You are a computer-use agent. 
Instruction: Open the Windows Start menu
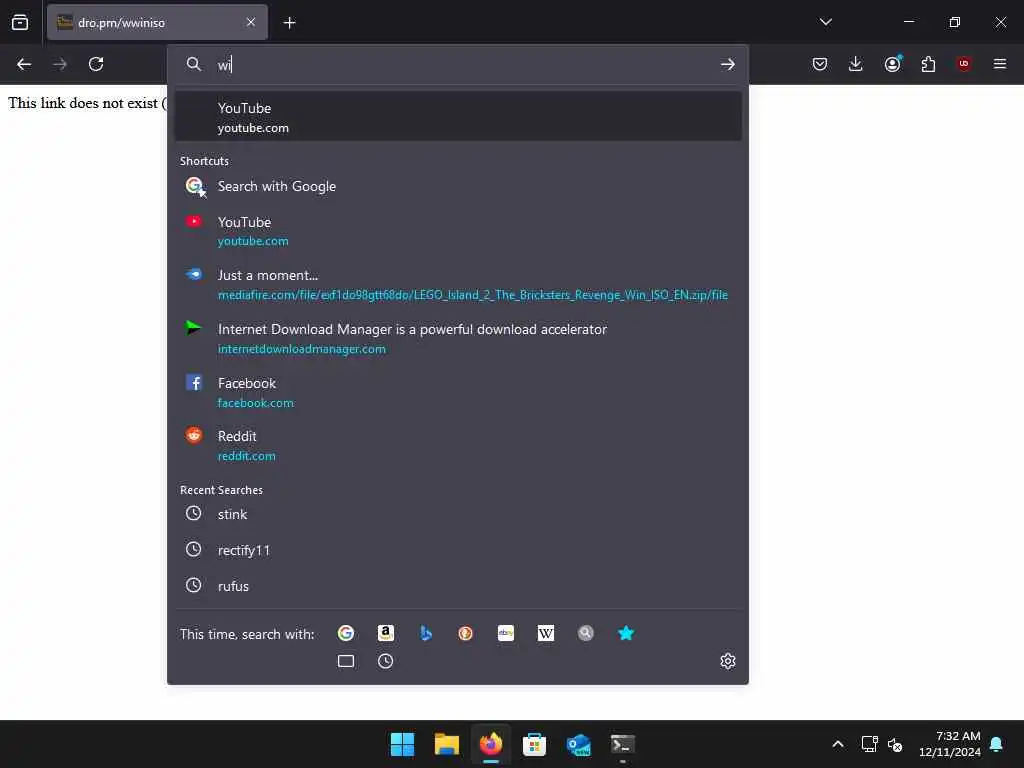coord(402,744)
